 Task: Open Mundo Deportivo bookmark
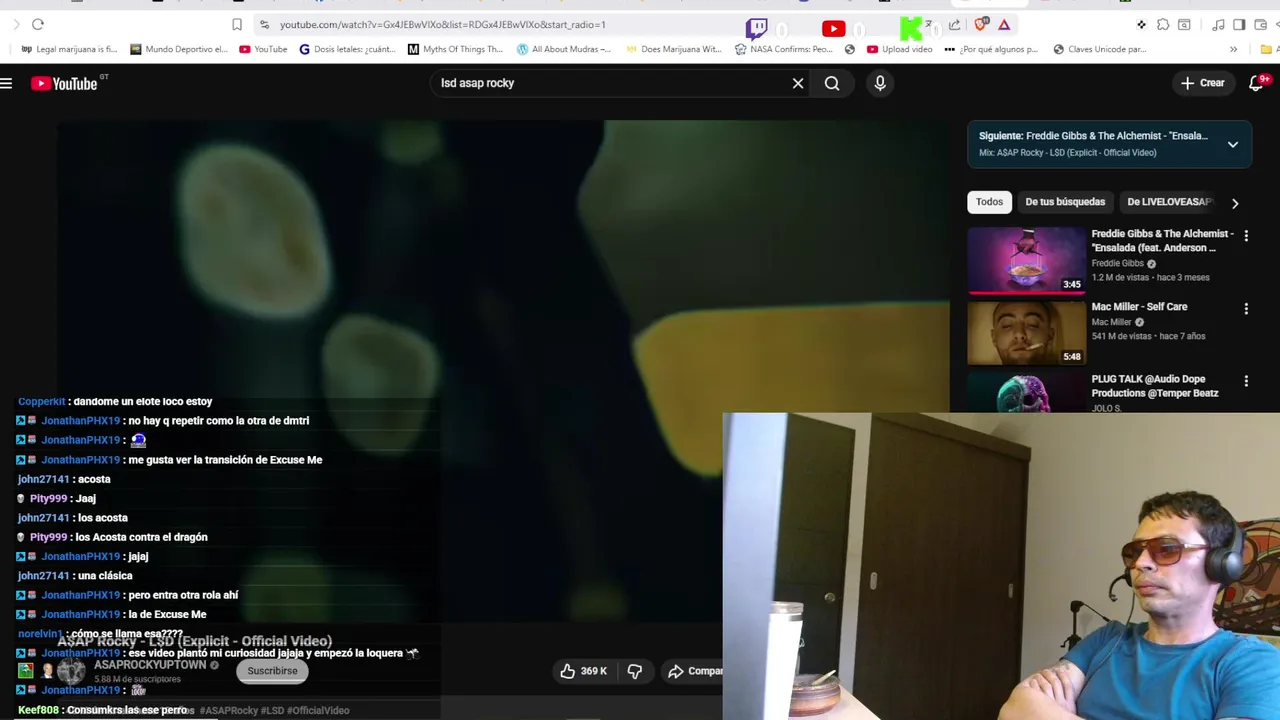point(179,49)
